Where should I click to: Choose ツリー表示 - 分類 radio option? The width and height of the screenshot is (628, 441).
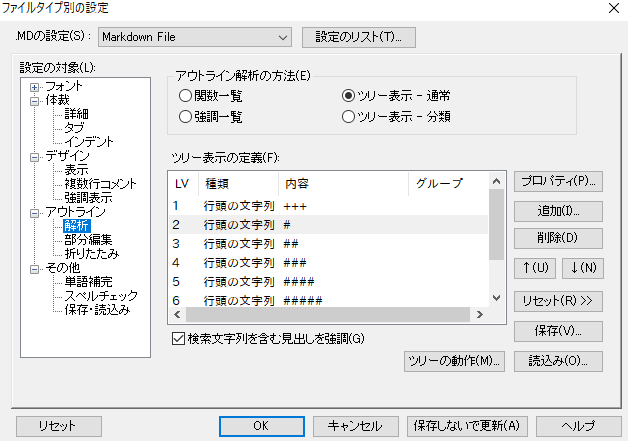[397, 117]
